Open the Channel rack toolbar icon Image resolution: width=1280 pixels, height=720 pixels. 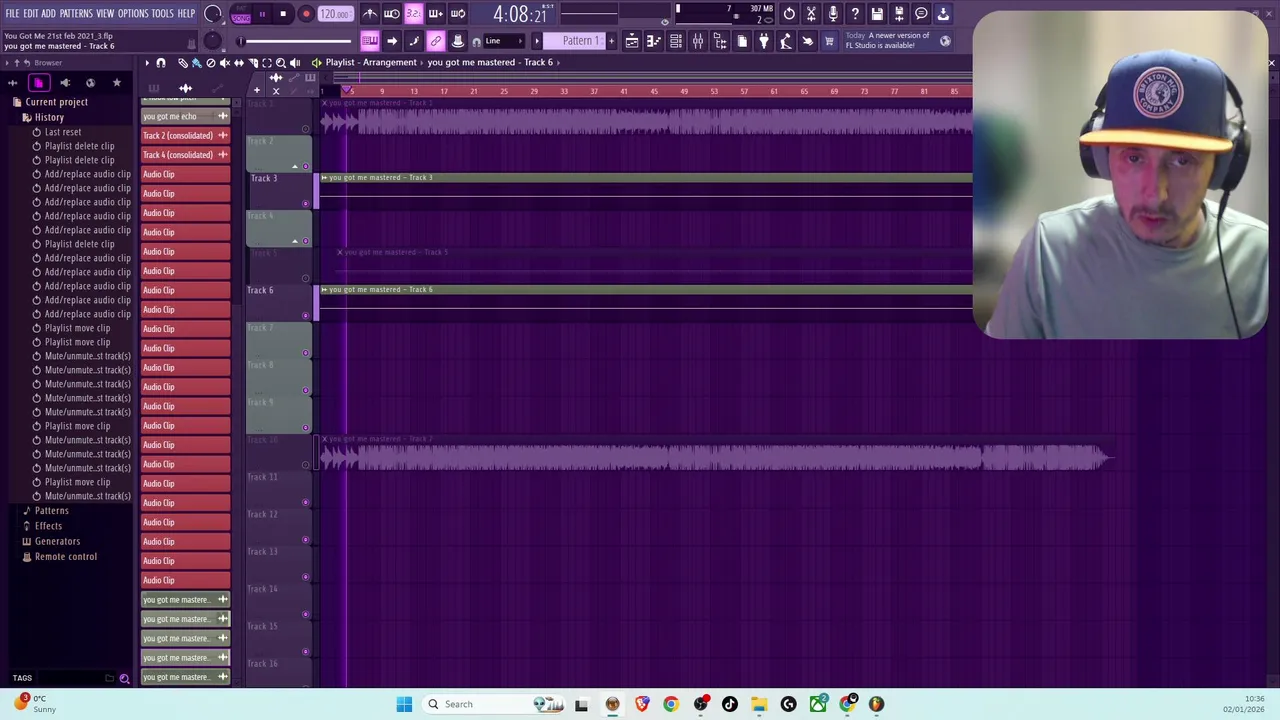pos(676,41)
